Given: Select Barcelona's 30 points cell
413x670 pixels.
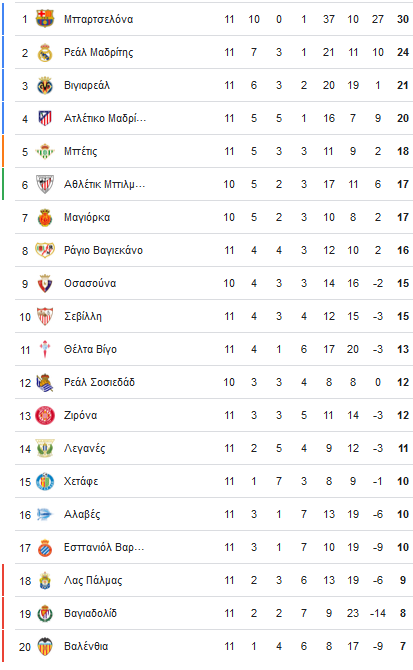Looking at the screenshot, I should pos(403,19).
